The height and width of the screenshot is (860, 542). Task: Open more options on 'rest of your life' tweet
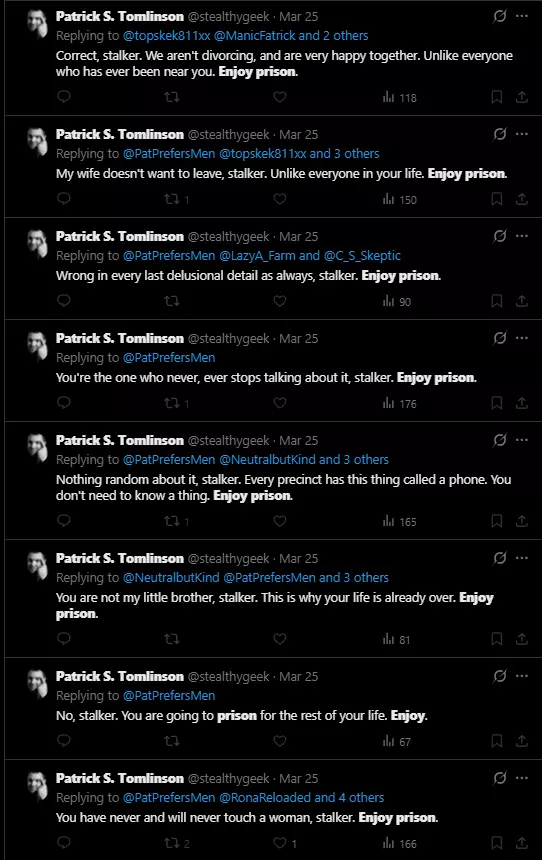tap(522, 676)
